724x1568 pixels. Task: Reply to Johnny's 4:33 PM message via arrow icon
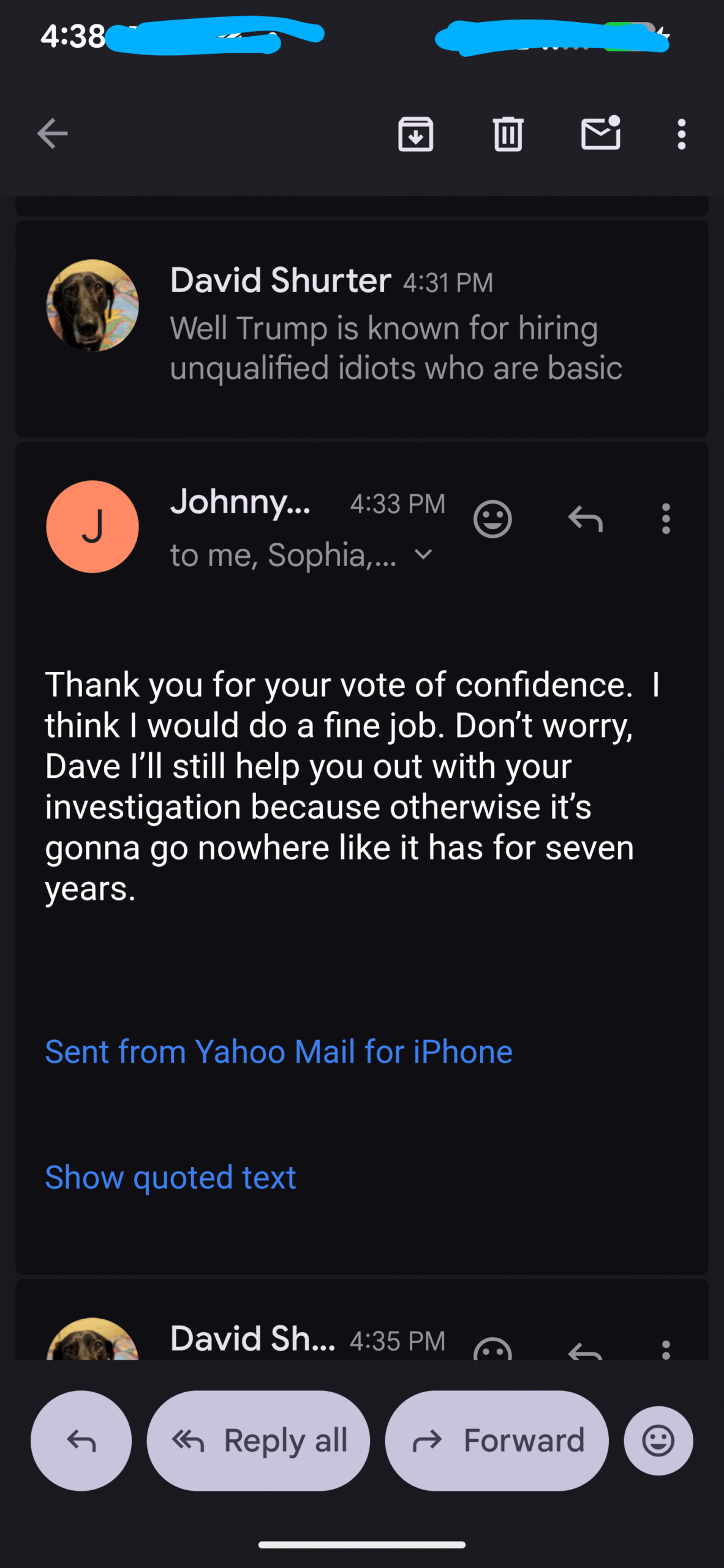[x=585, y=519]
